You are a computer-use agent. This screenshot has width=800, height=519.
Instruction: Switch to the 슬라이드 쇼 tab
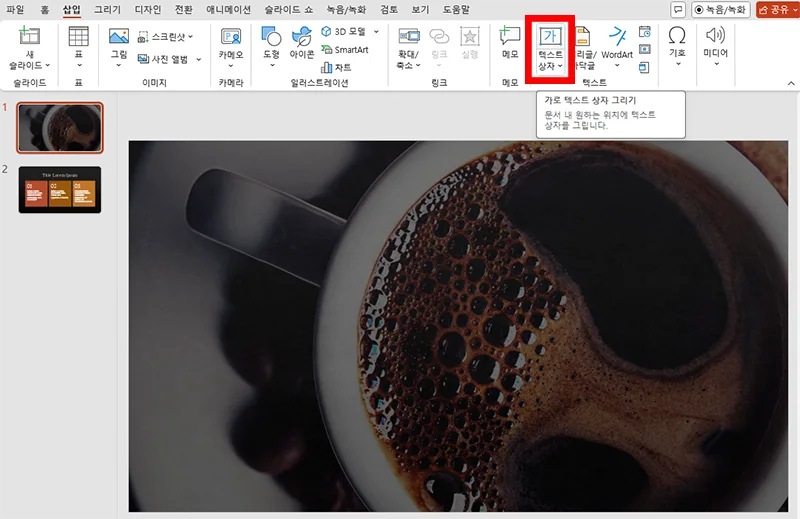coord(289,10)
